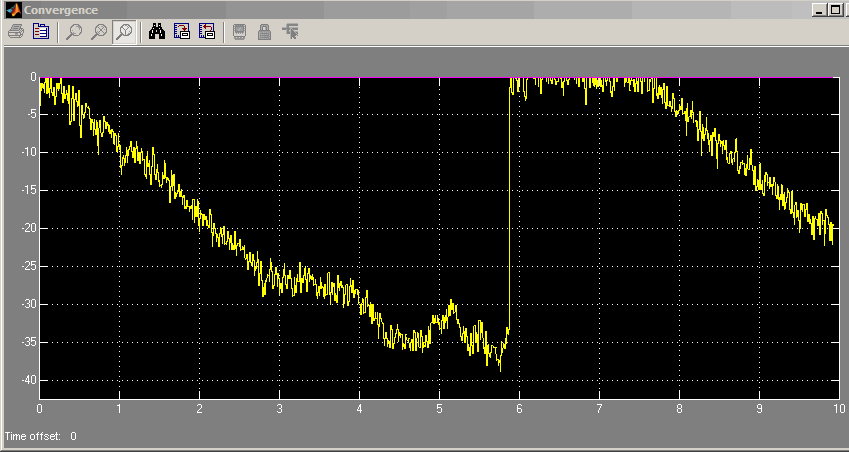Maximize the Convergence scope window
849x452 pixels.
click(x=835, y=10)
